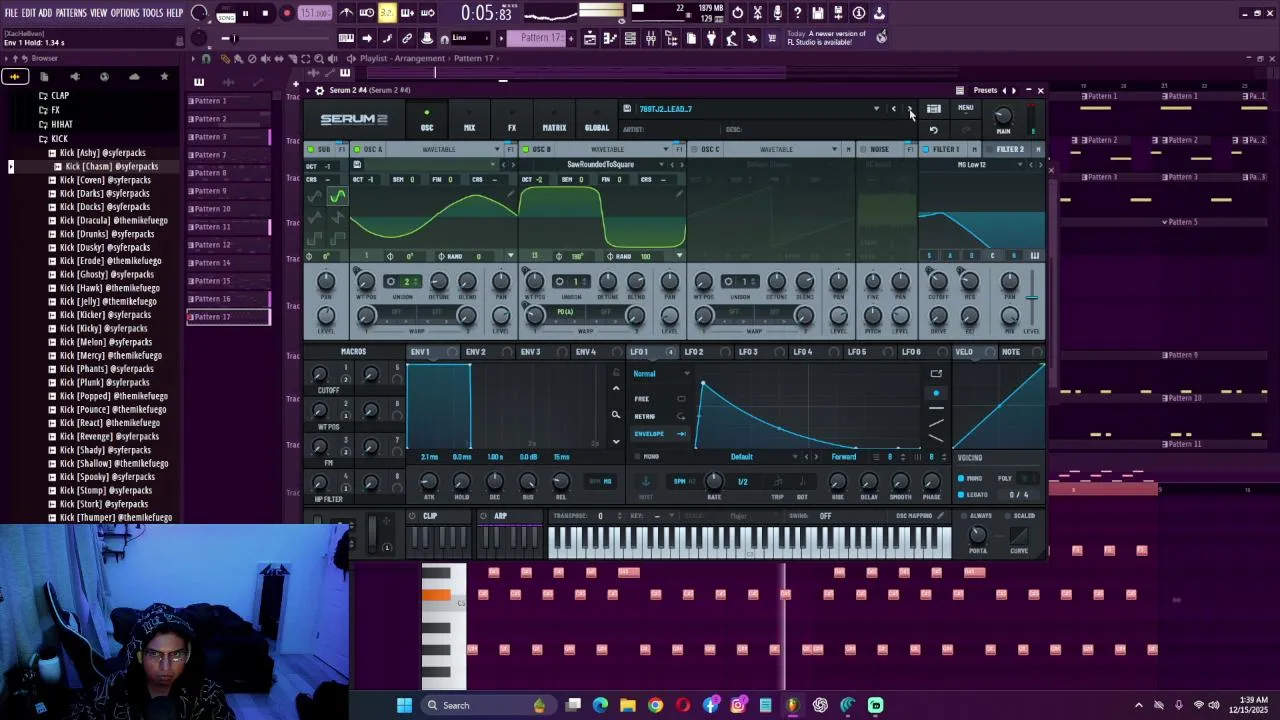Toggle FILTER 1 enable switch
The width and height of the screenshot is (1280, 720).
pyautogui.click(x=925, y=149)
